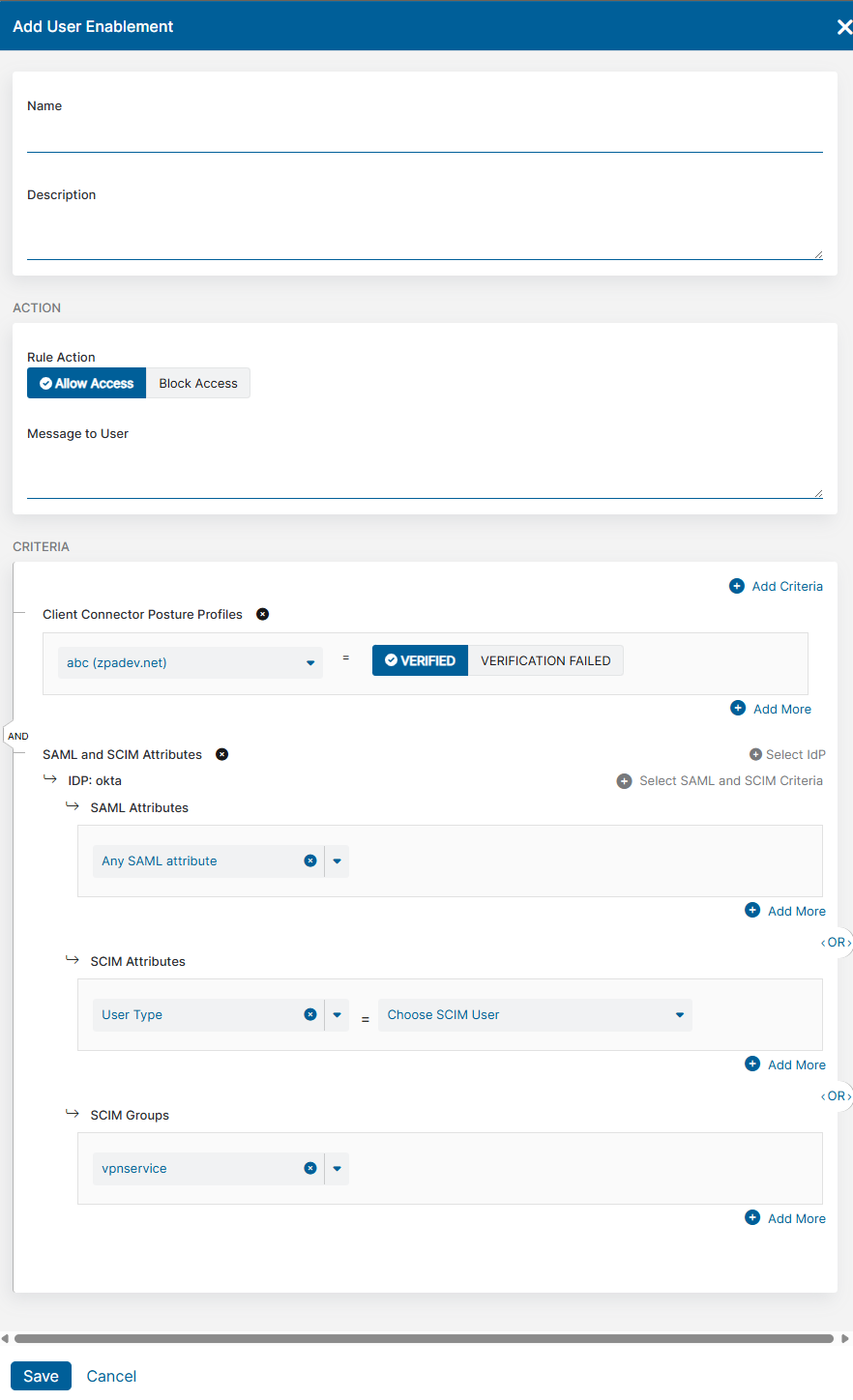Click Add More under SCIM Groups
Viewport: 853px width, 1400px height.
[x=785, y=1218]
